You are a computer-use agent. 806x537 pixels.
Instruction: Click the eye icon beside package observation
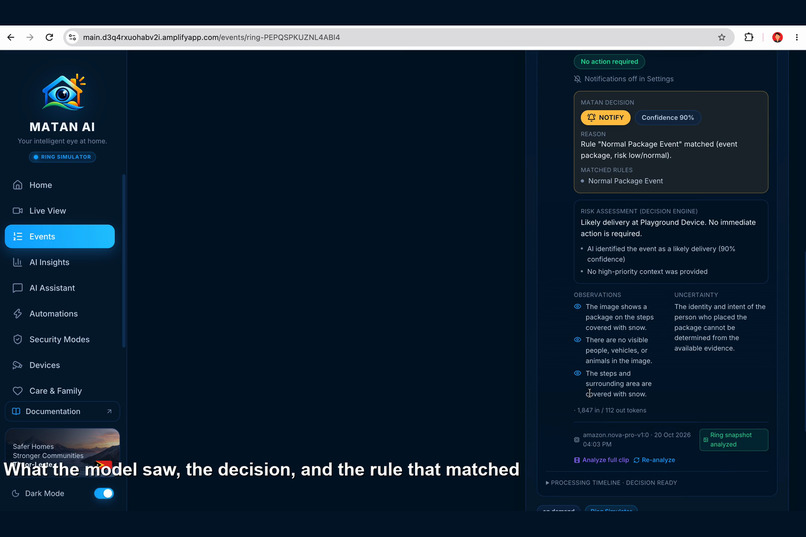tap(577, 307)
